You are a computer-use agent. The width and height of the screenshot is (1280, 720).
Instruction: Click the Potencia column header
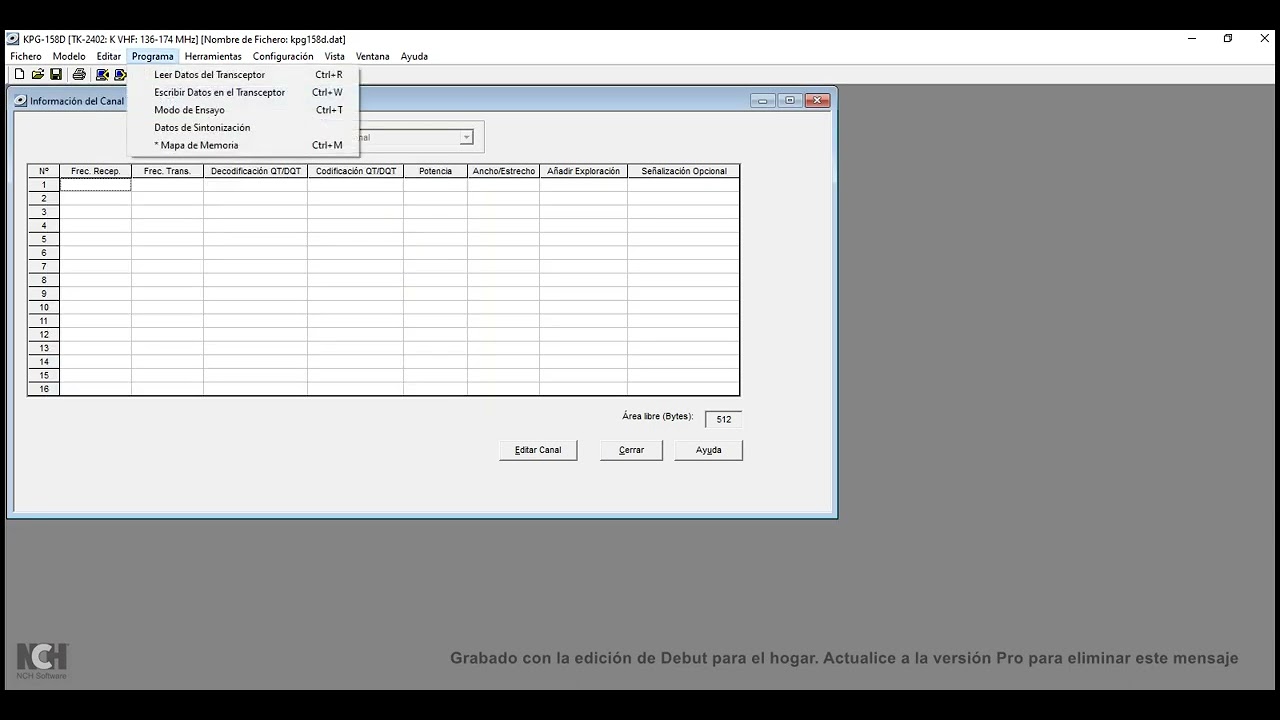[x=436, y=171]
